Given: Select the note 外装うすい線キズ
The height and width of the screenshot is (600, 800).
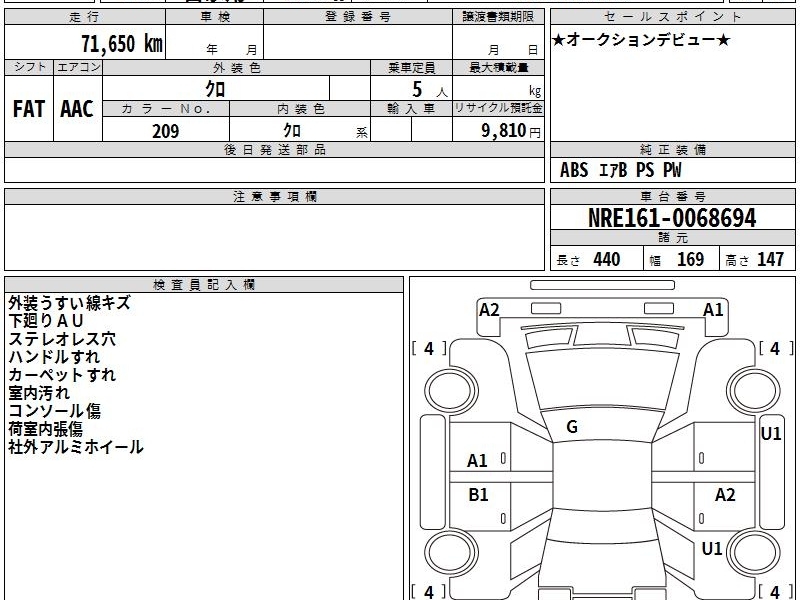Looking at the screenshot, I should [69, 303].
